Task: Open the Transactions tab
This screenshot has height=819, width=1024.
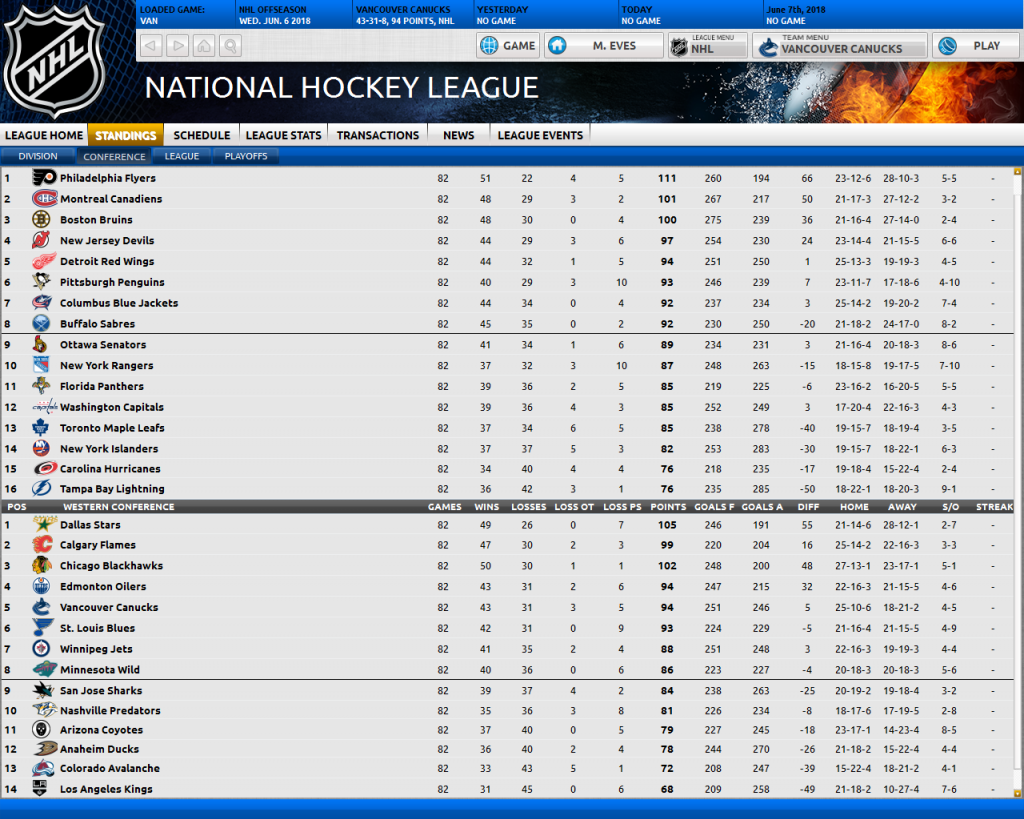Action: tap(377, 135)
